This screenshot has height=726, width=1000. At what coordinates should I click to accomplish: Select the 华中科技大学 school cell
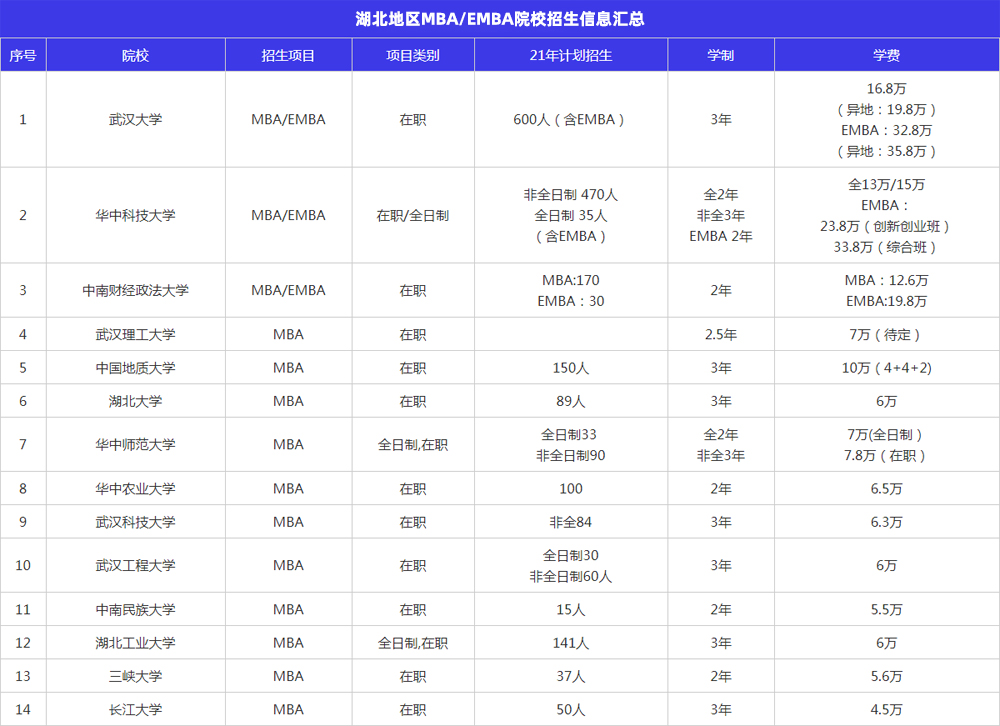[135, 215]
